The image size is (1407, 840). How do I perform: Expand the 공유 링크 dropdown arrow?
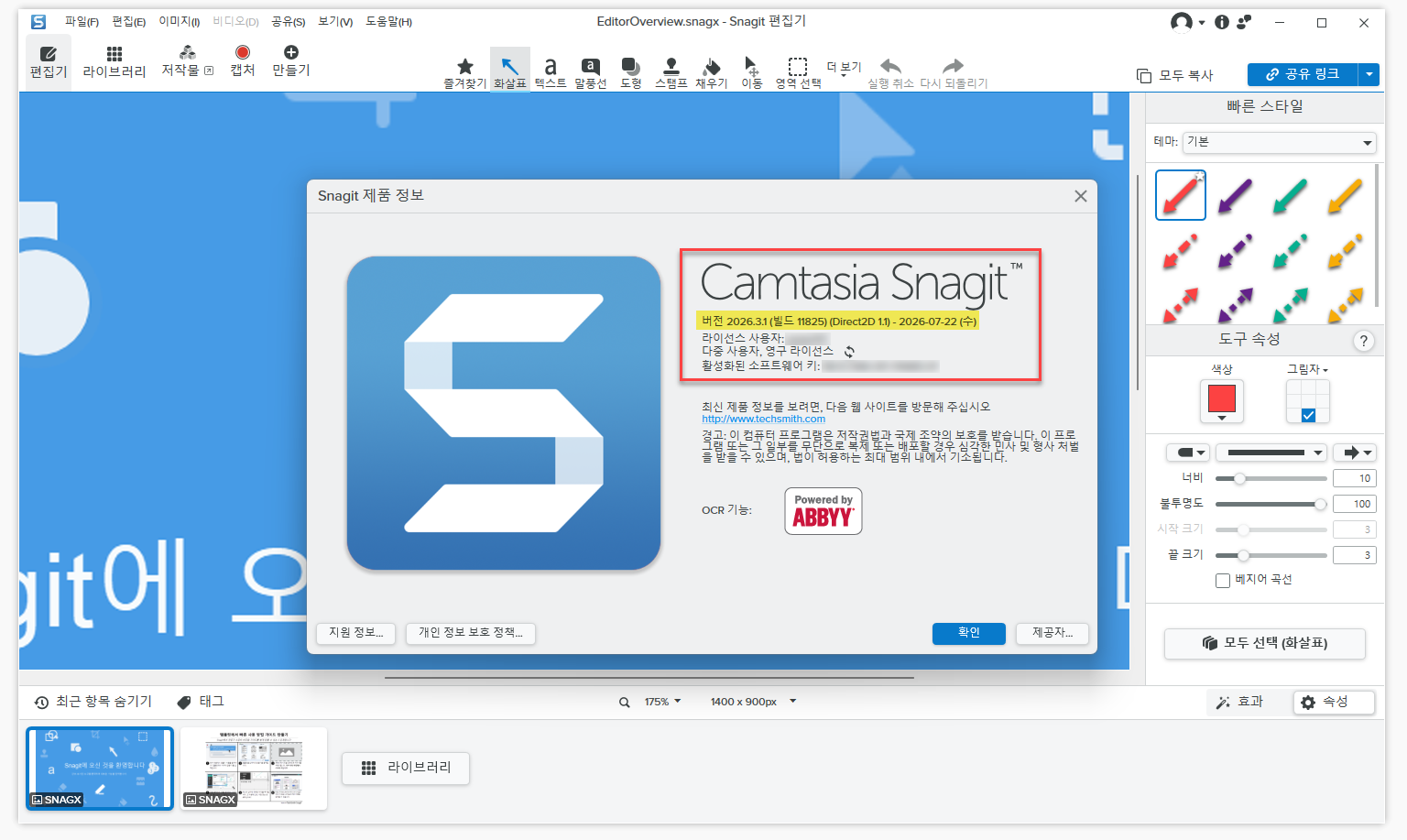tap(1369, 74)
